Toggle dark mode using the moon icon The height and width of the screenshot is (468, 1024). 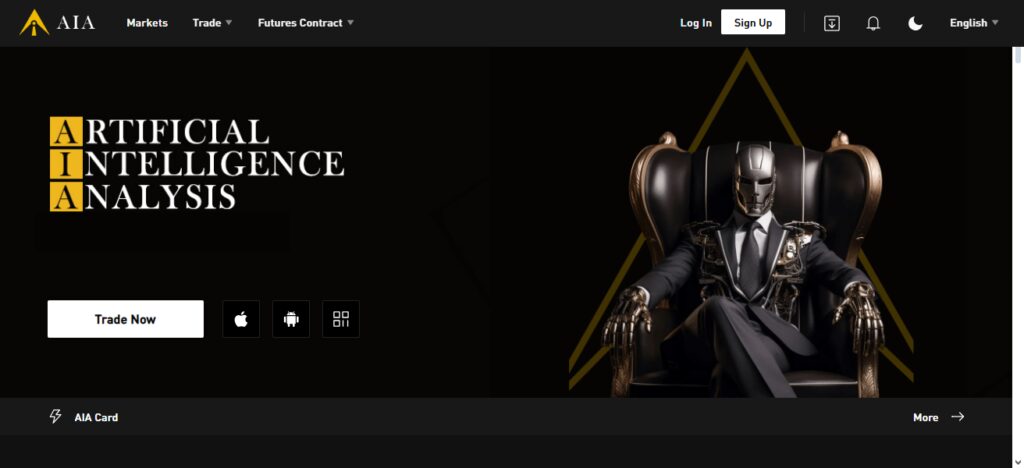pos(916,23)
